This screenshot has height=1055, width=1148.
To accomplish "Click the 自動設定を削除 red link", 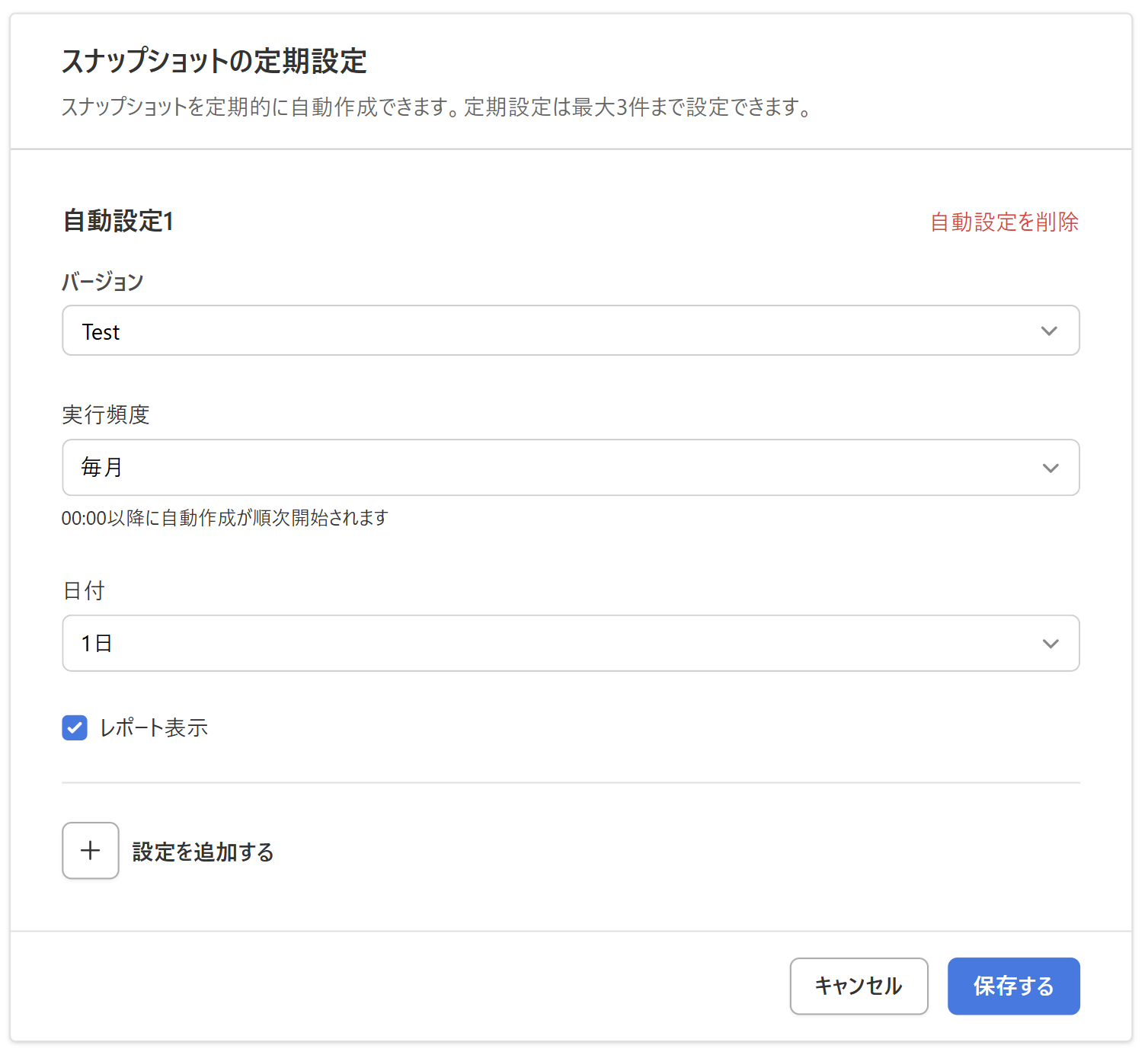I will pyautogui.click(x=1004, y=222).
